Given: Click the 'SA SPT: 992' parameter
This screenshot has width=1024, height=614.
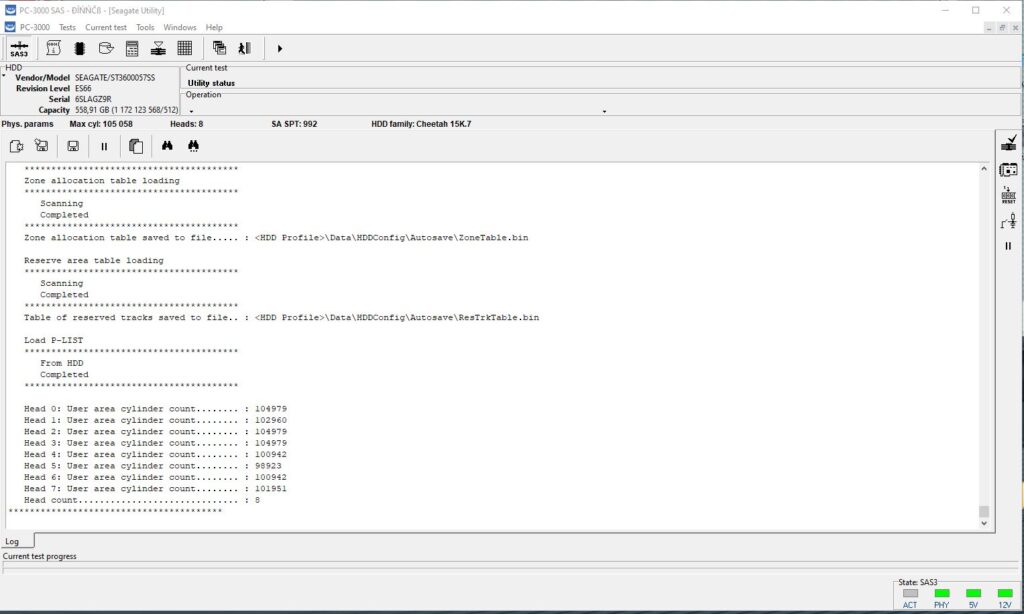Looking at the screenshot, I should 295,124.
